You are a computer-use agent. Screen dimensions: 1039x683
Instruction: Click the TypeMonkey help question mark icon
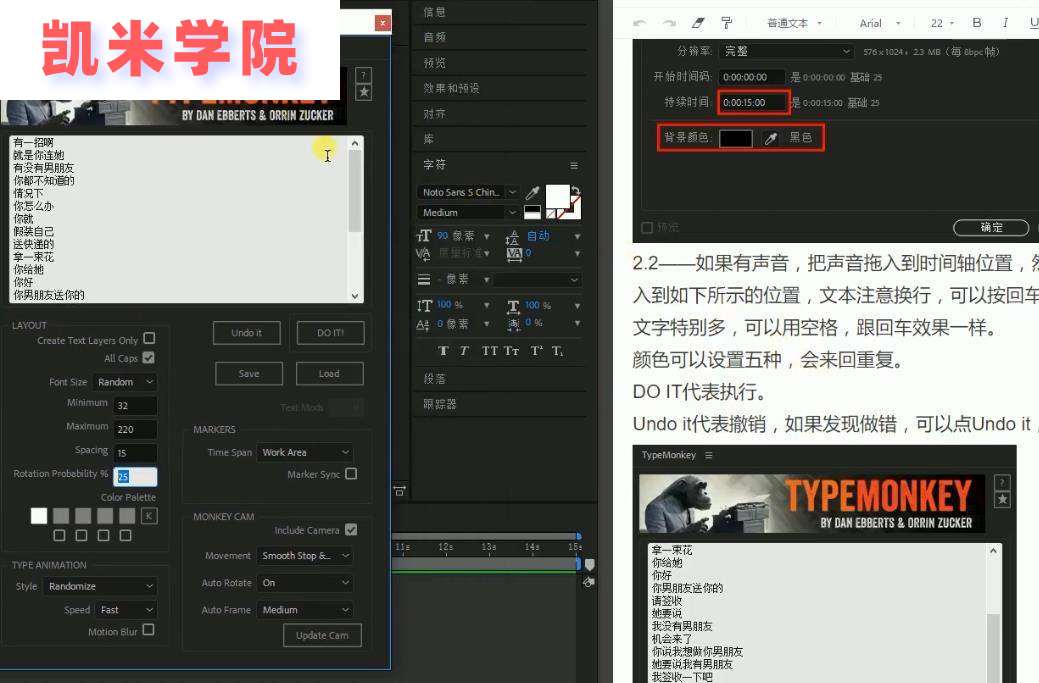[x=363, y=75]
